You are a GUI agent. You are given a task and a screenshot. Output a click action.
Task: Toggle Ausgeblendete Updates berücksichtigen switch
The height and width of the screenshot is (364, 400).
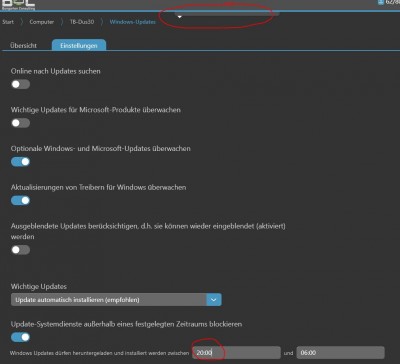click(21, 250)
